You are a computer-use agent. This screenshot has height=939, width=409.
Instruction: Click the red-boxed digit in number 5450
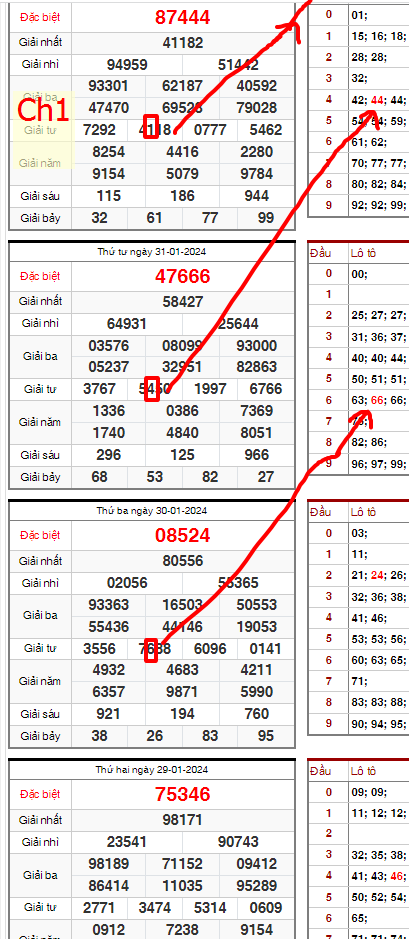[152, 389]
